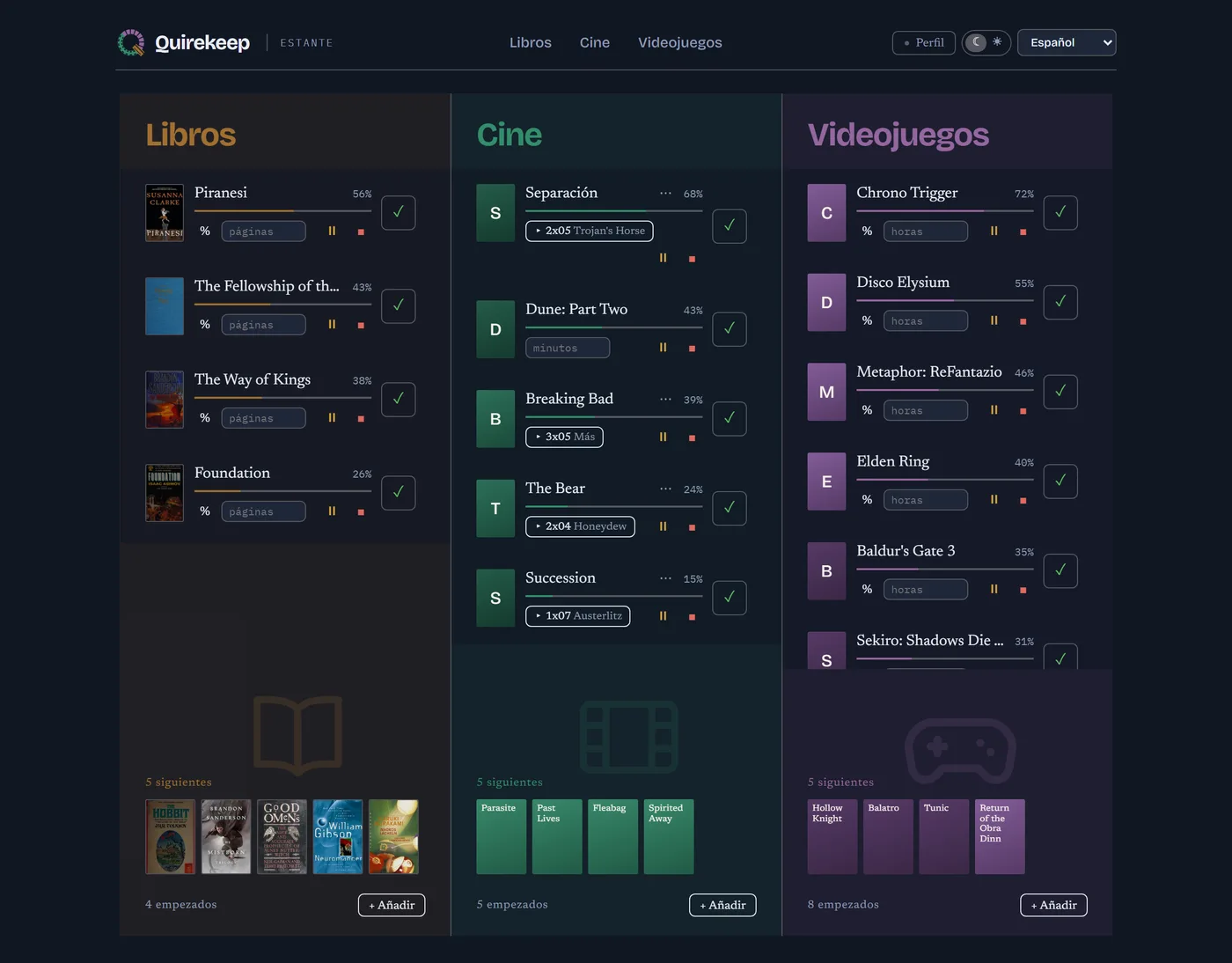Open the Videojuegos navigation tab
The image size is (1232, 963).
[680, 42]
